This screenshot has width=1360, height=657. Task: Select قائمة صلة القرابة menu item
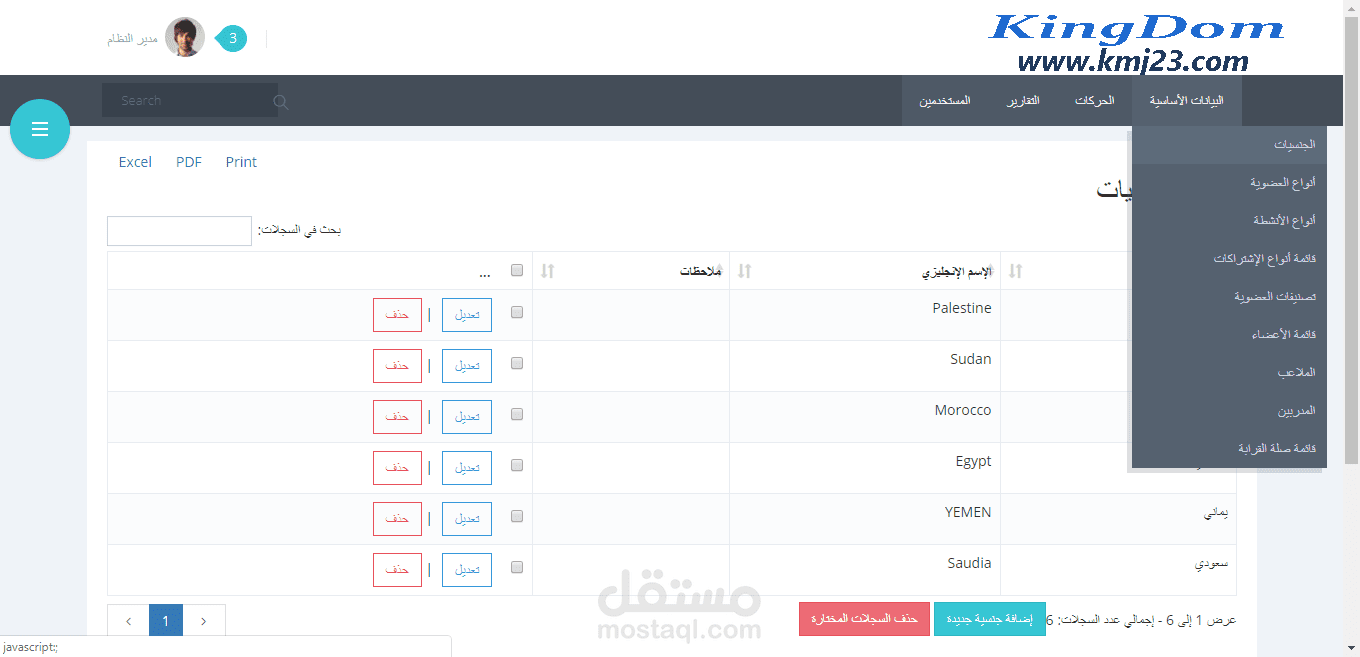(x=1229, y=449)
